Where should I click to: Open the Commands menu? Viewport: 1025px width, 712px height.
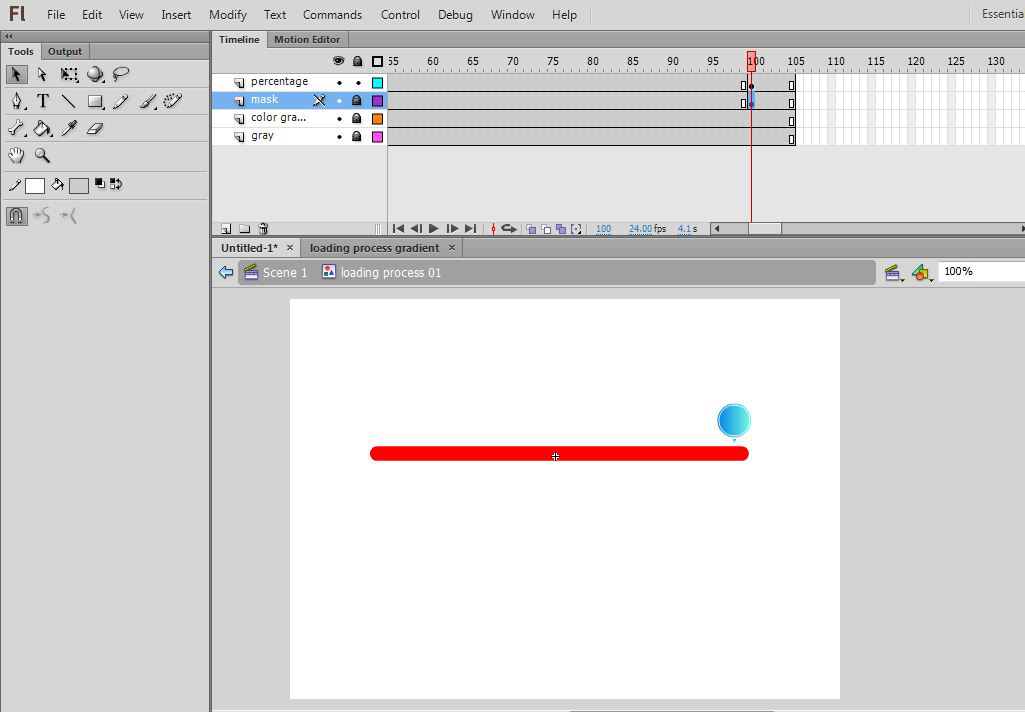click(x=332, y=14)
